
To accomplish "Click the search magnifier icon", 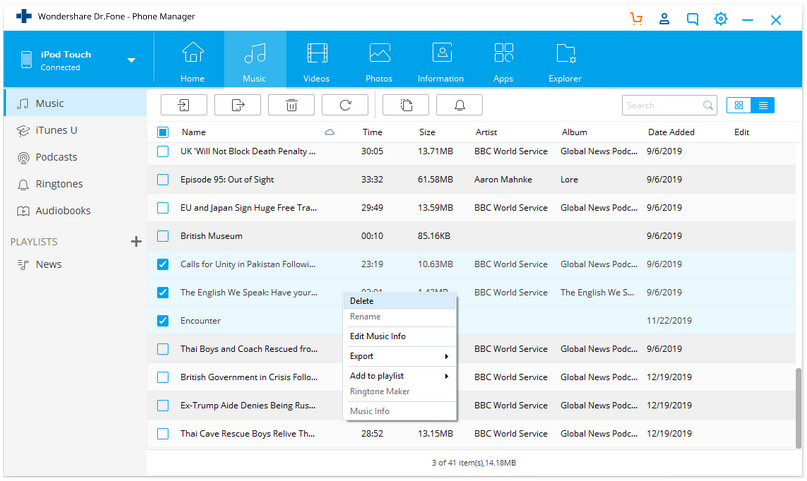I will coord(708,105).
